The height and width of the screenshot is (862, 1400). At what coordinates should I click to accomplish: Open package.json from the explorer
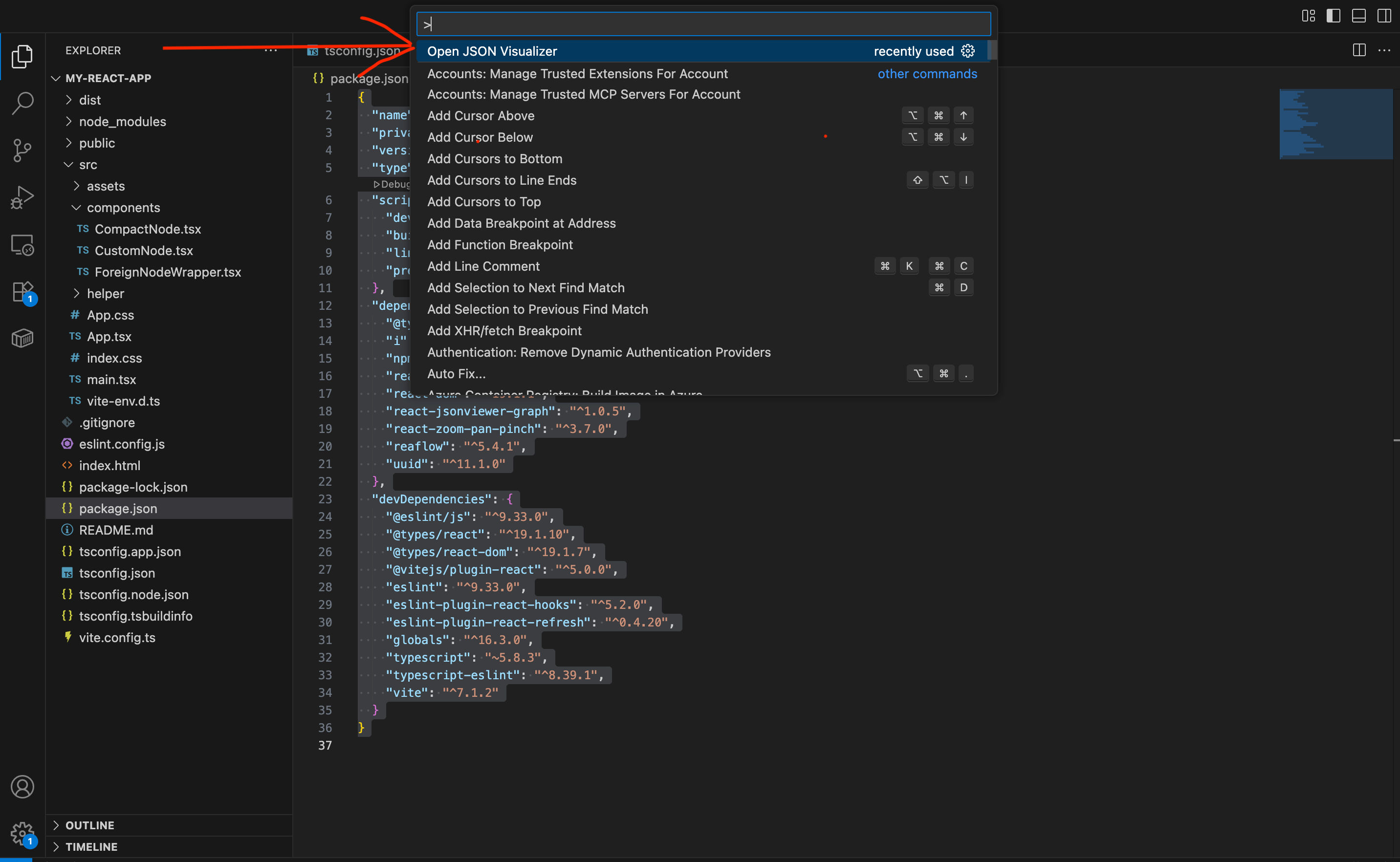[x=118, y=508]
